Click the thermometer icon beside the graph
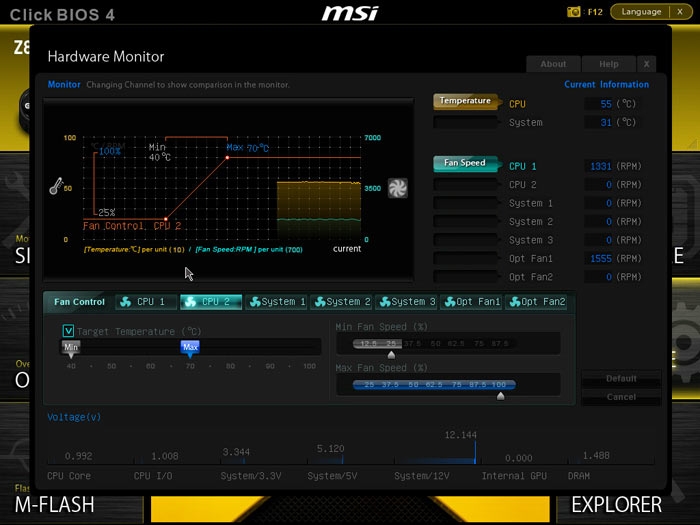700x525 pixels. coord(56,186)
